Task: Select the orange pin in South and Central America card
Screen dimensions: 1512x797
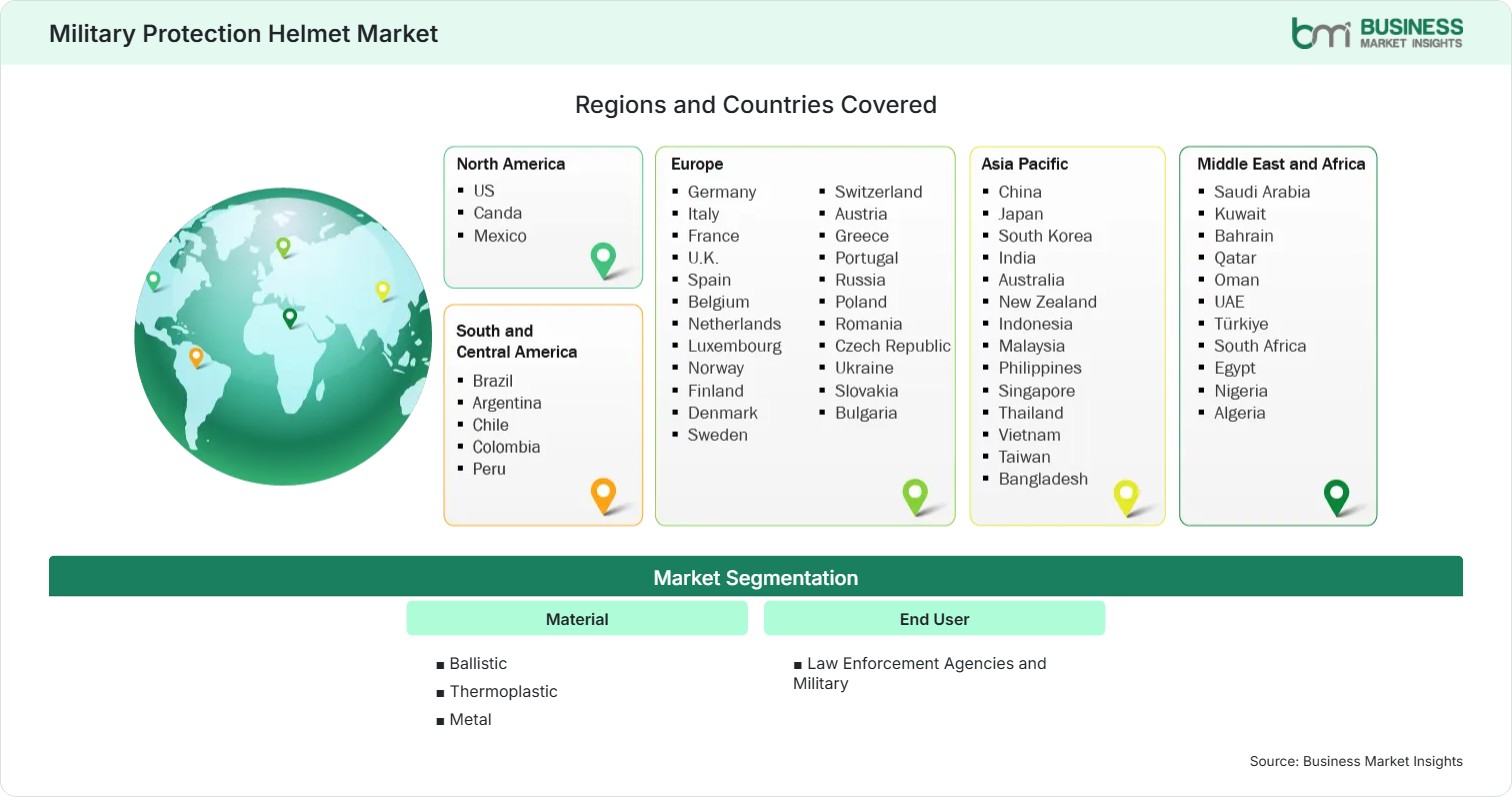Action: point(603,495)
